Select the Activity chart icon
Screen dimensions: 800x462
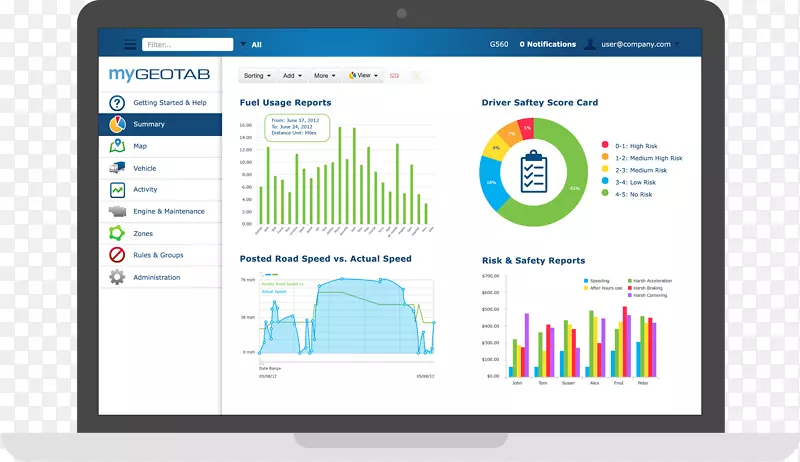coord(117,190)
